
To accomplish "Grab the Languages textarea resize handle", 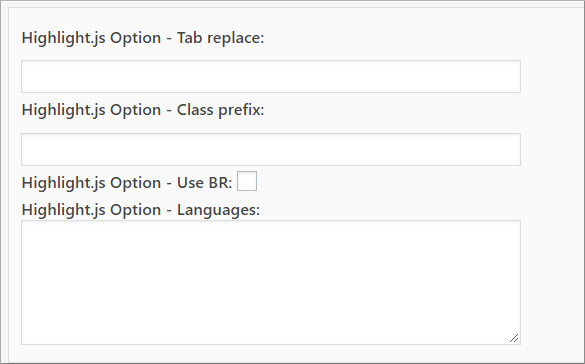I will (514, 338).
